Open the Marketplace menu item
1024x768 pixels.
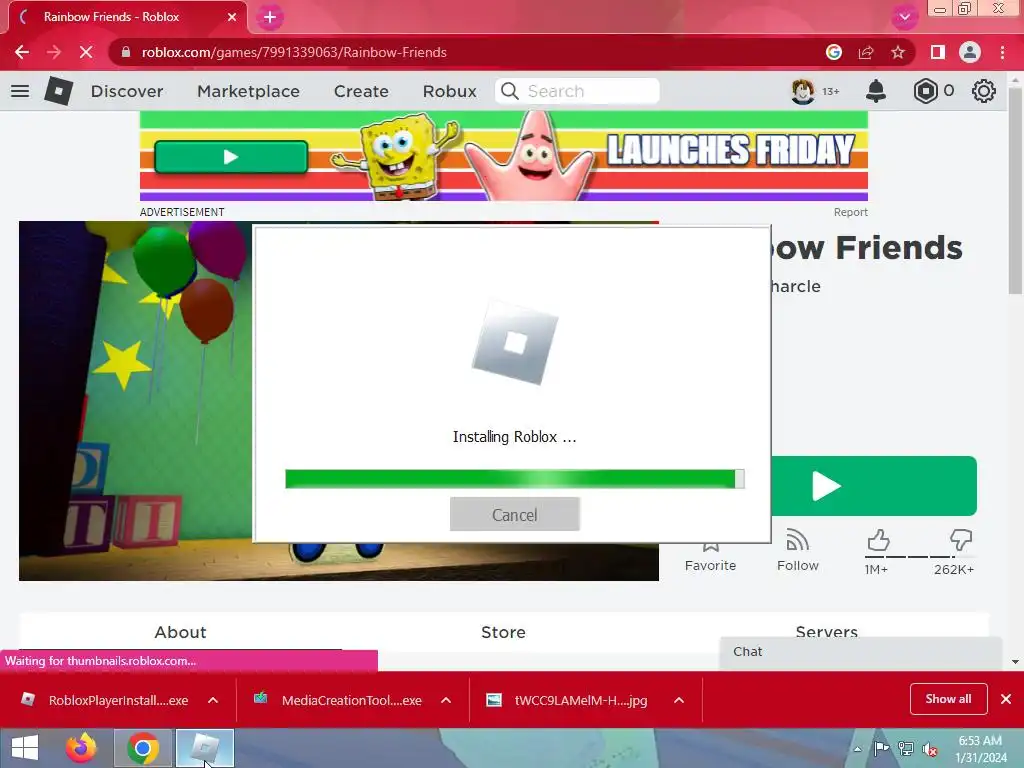point(248,91)
